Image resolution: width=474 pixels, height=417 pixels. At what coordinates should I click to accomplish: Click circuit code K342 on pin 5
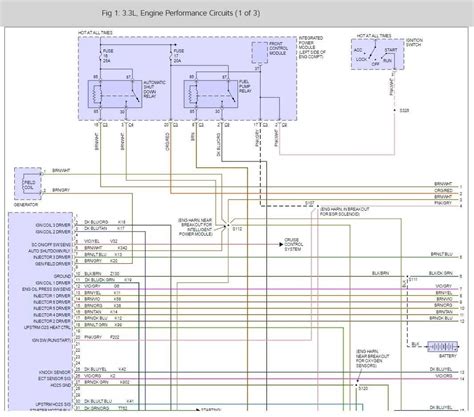[x=122, y=248]
